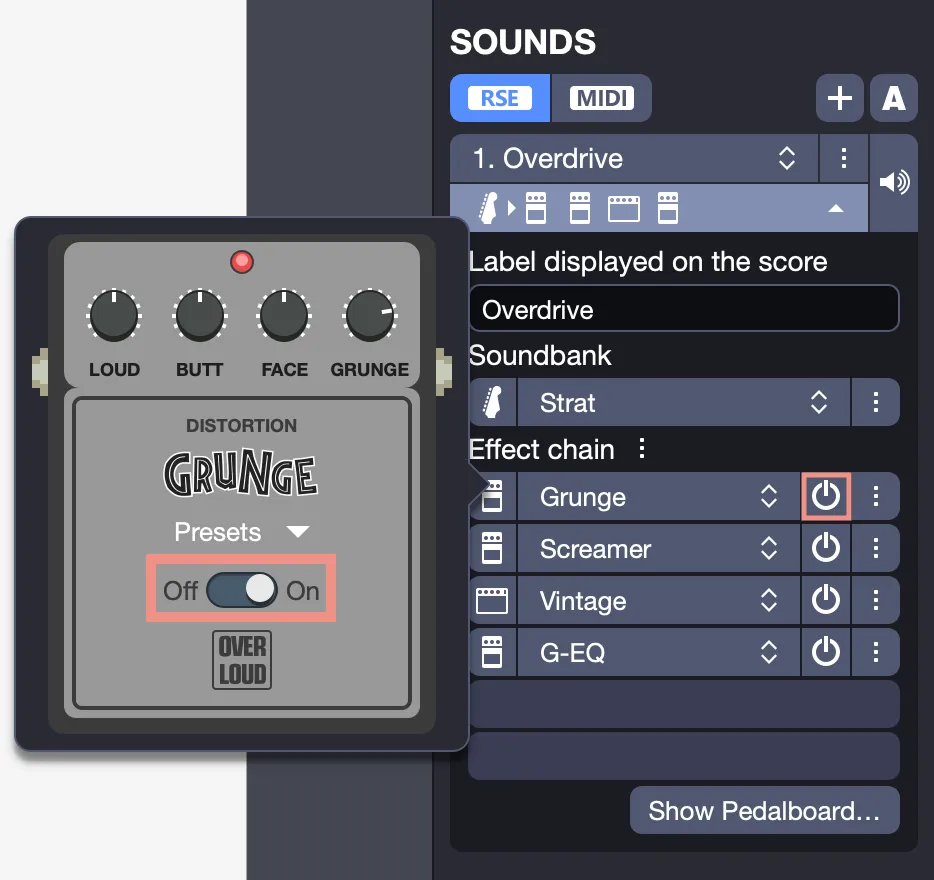Toggle Screamer effect power button

(826, 548)
